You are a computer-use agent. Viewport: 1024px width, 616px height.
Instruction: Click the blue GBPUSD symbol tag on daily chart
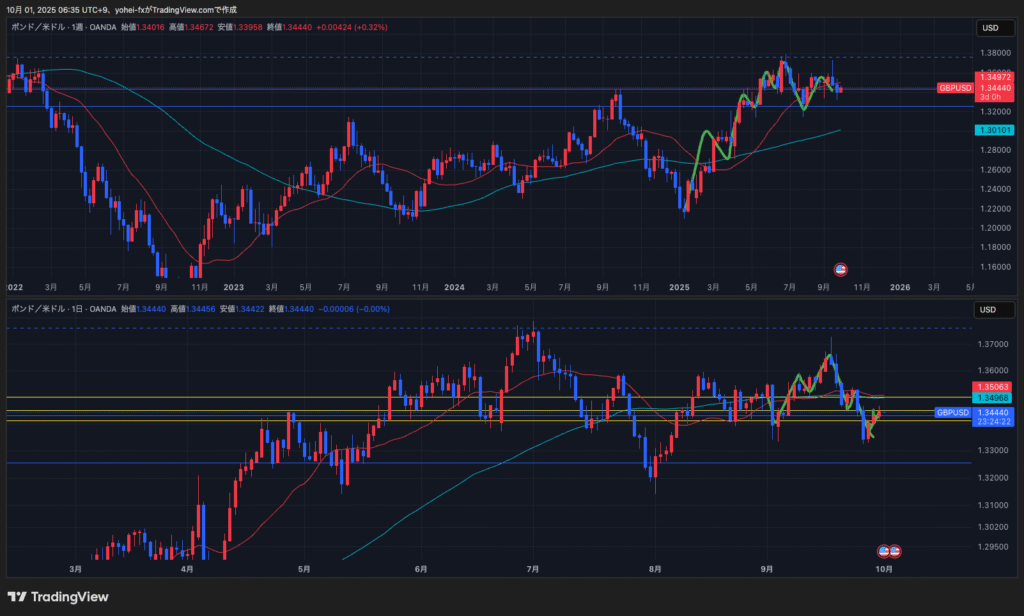click(953, 412)
